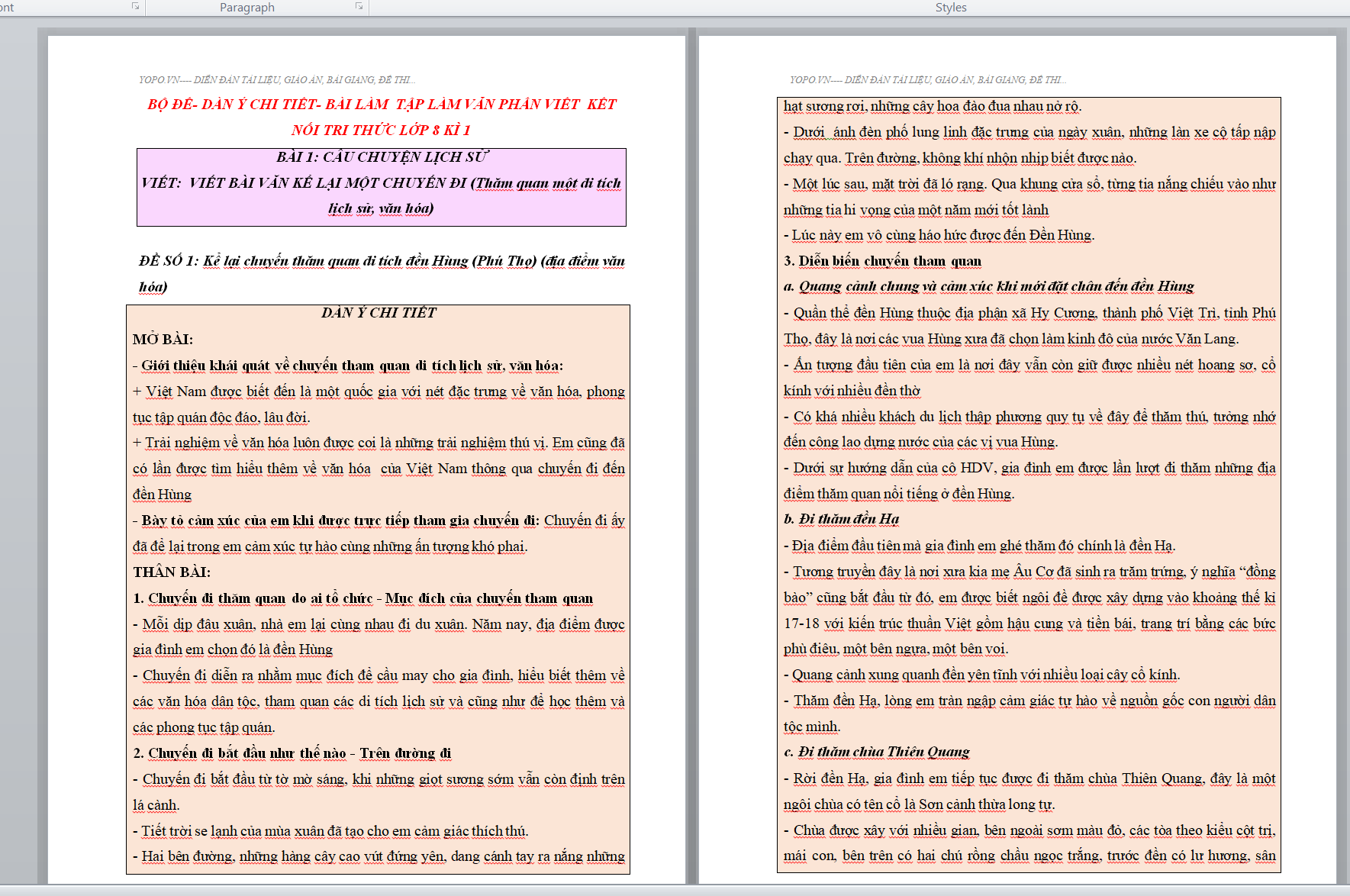
Task: Click the line 'kính với nhiều đền thờ'
Action: point(852,391)
